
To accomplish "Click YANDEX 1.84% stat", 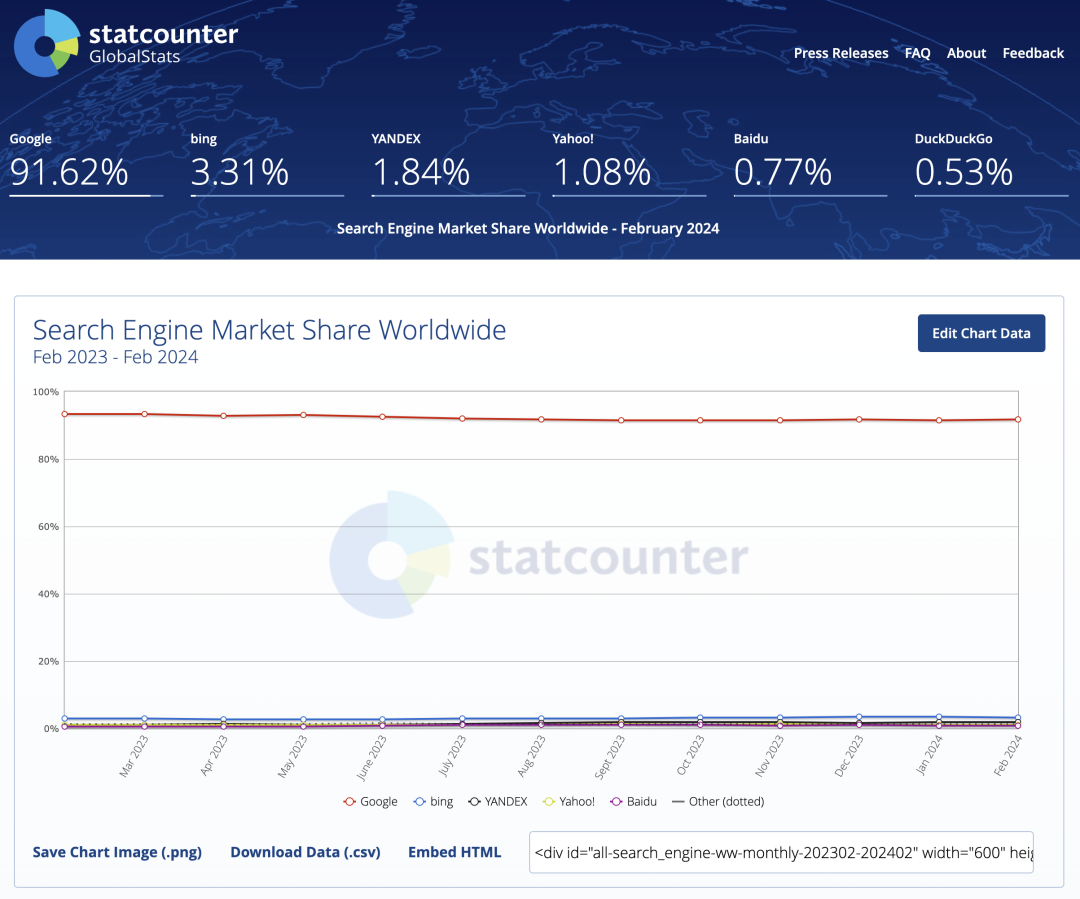I will (448, 163).
